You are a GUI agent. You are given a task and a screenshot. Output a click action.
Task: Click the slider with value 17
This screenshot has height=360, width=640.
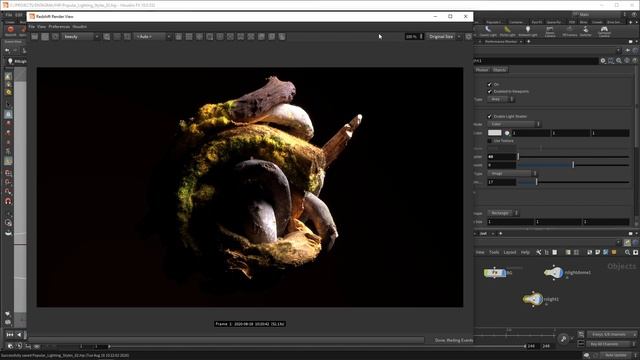tap(573, 182)
